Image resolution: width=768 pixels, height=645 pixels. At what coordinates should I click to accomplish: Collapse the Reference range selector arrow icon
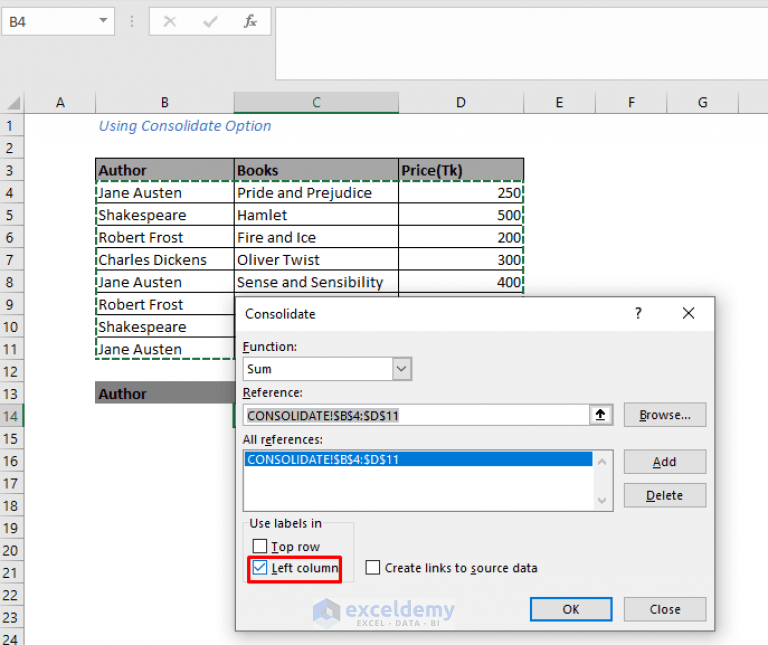click(x=600, y=415)
